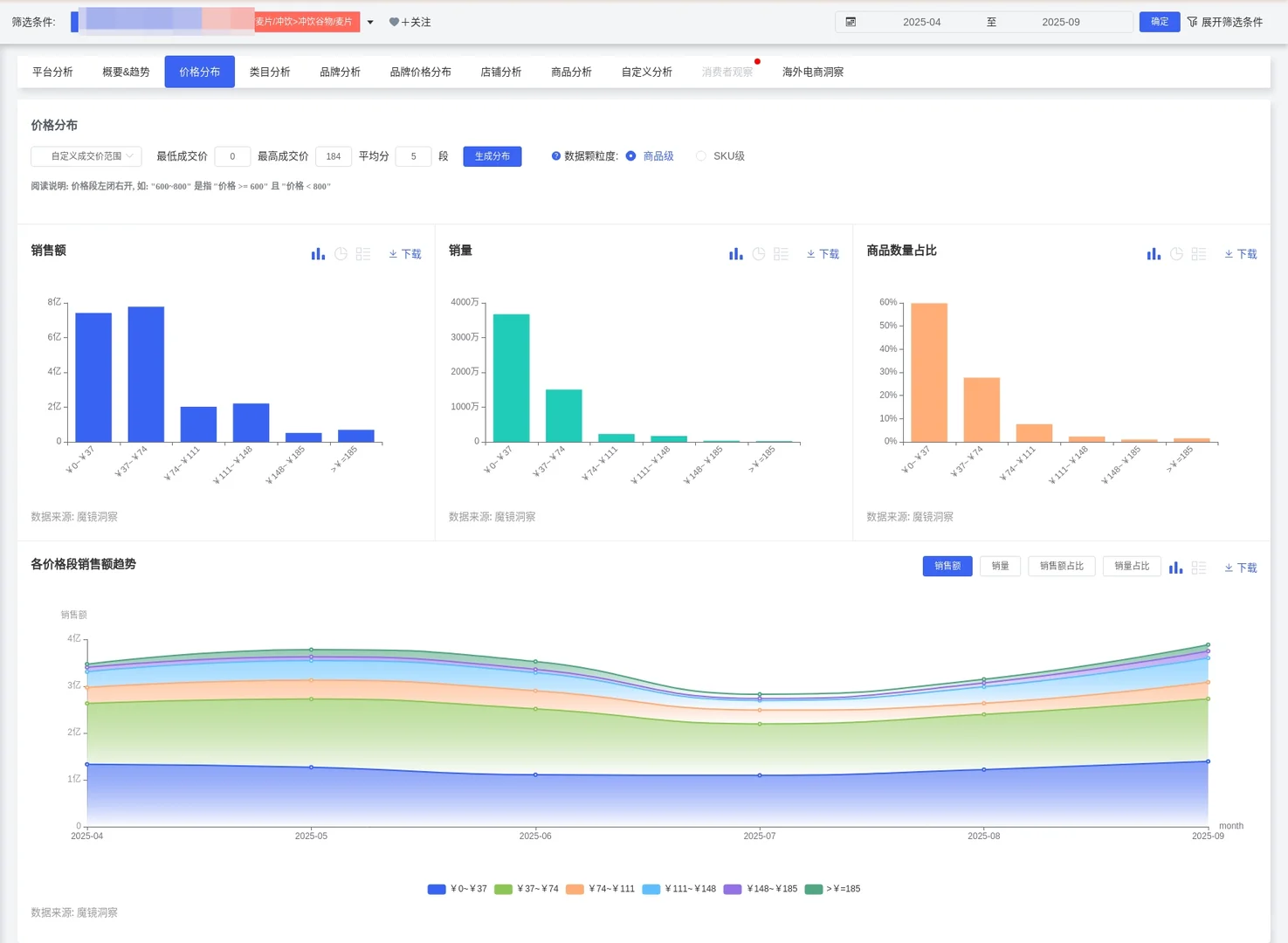Click the 展开筛选条件 link
The image size is (1288, 943).
(1232, 22)
